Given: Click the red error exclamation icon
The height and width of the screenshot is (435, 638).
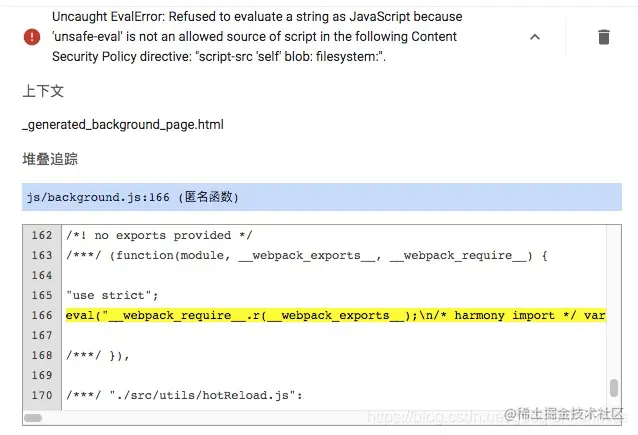Looking at the screenshot, I should (32, 37).
